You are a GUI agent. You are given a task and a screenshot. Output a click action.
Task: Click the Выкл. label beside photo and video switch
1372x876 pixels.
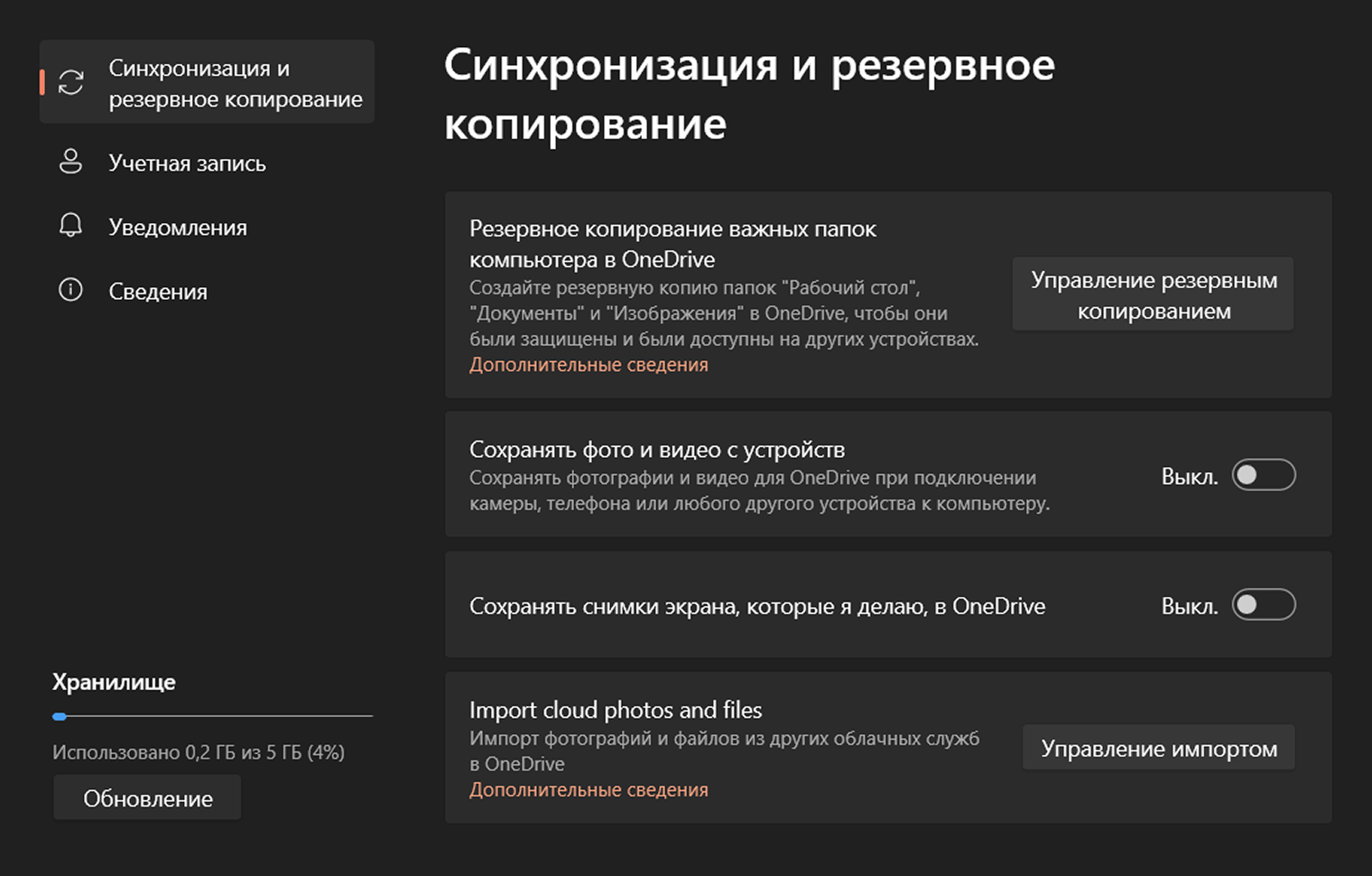pyautogui.click(x=1190, y=477)
